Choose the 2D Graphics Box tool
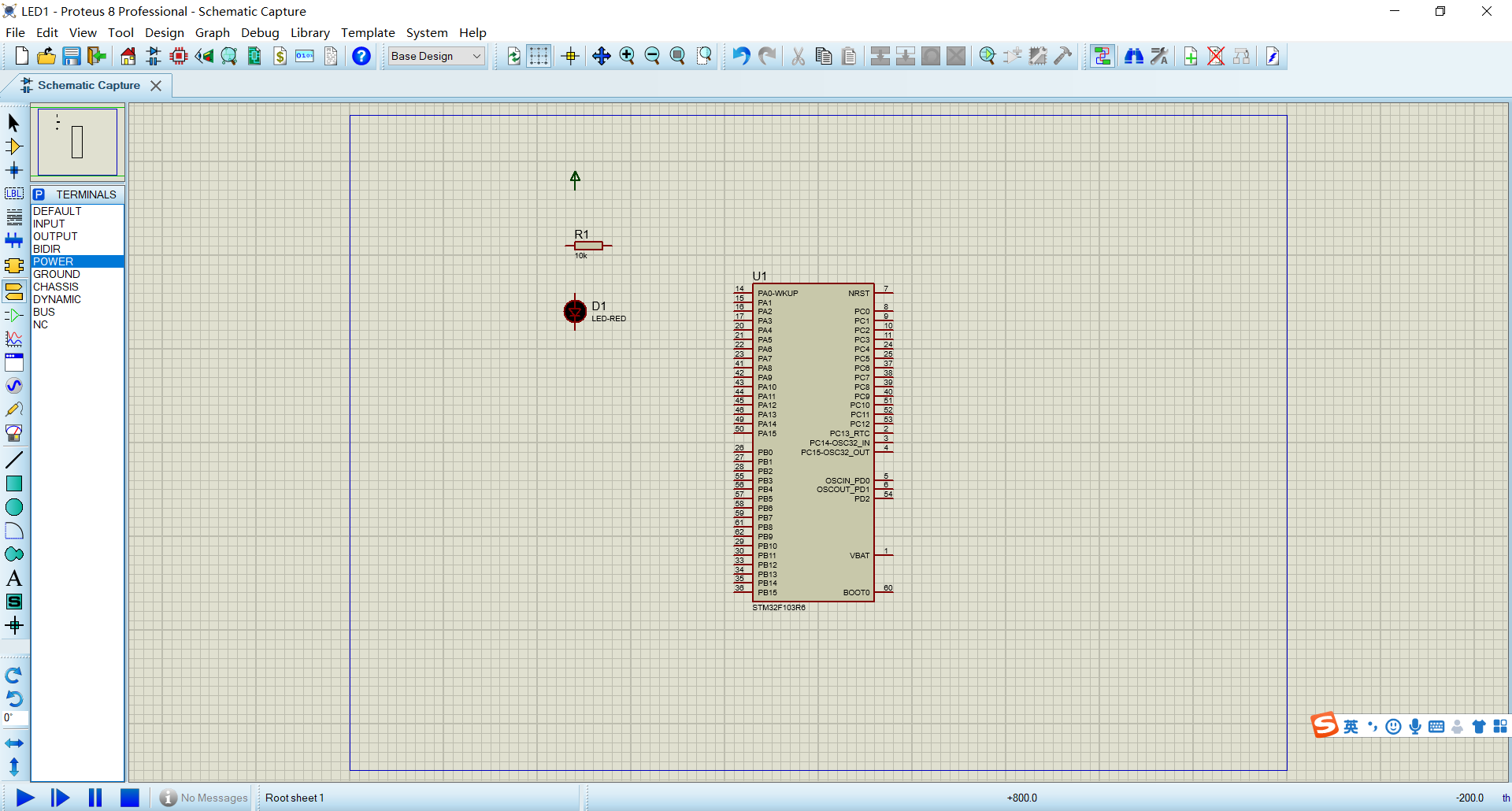 pyautogui.click(x=13, y=483)
